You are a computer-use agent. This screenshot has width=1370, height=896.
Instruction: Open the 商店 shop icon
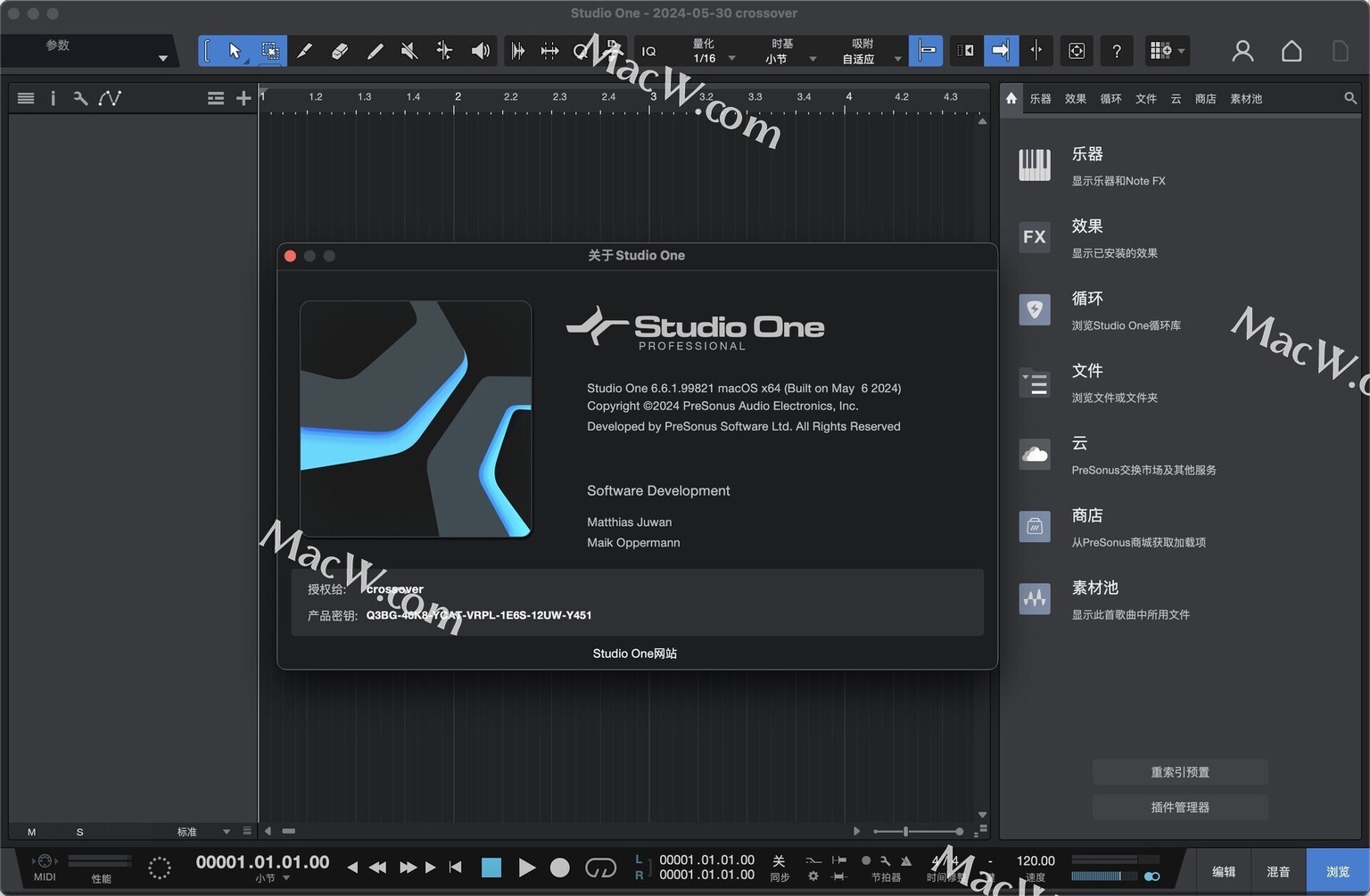click(1035, 527)
